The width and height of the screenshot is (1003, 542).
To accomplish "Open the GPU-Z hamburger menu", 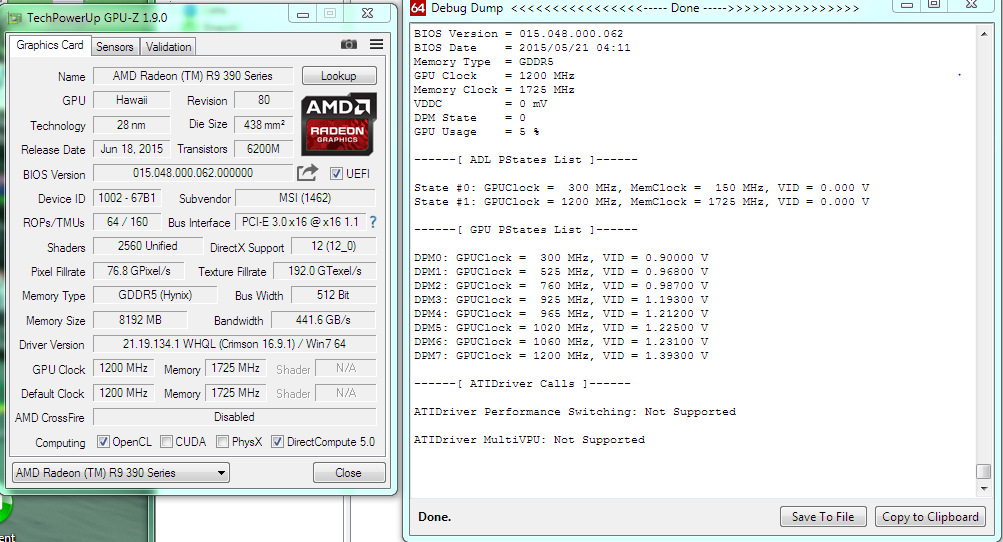I will click(377, 44).
